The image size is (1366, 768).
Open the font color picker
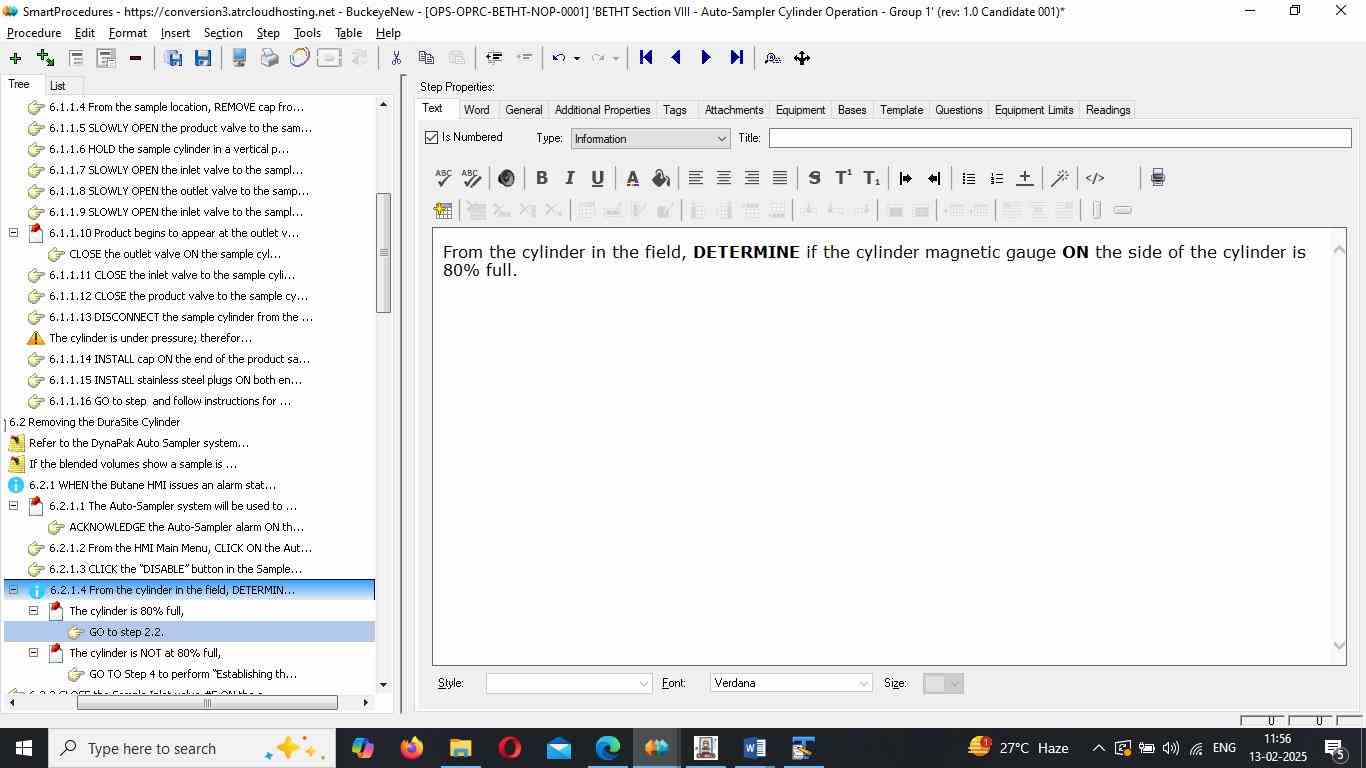[632, 178]
